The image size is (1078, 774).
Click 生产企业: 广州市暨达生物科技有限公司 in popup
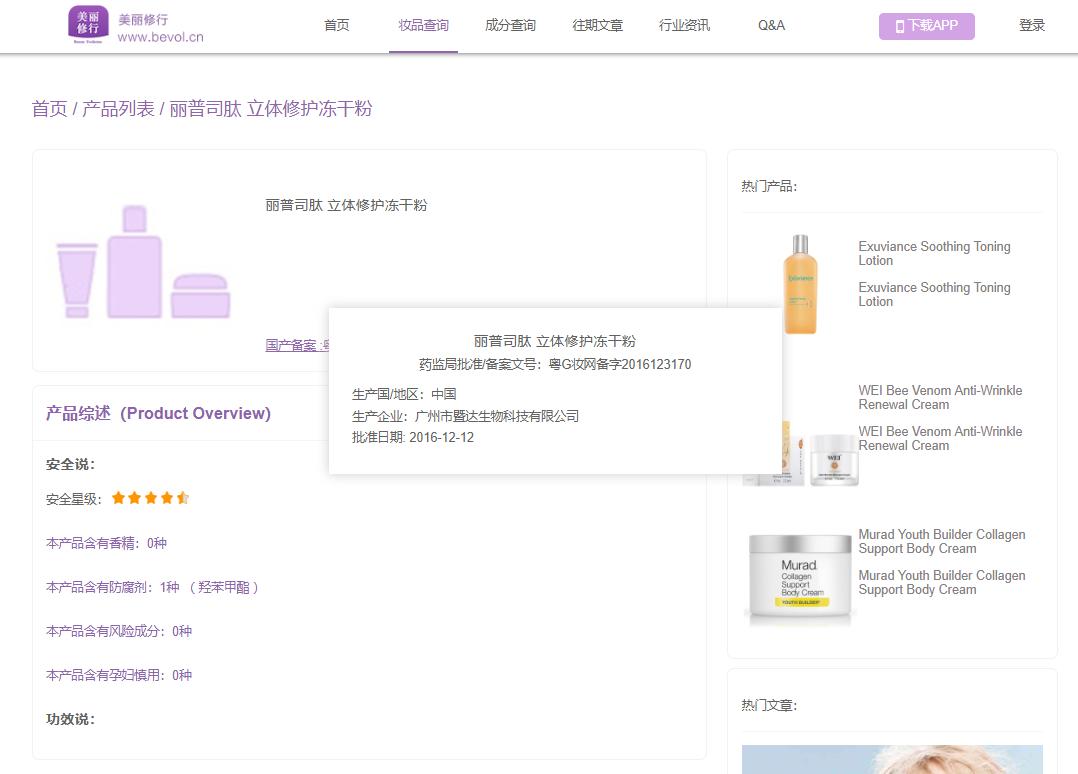pos(465,416)
